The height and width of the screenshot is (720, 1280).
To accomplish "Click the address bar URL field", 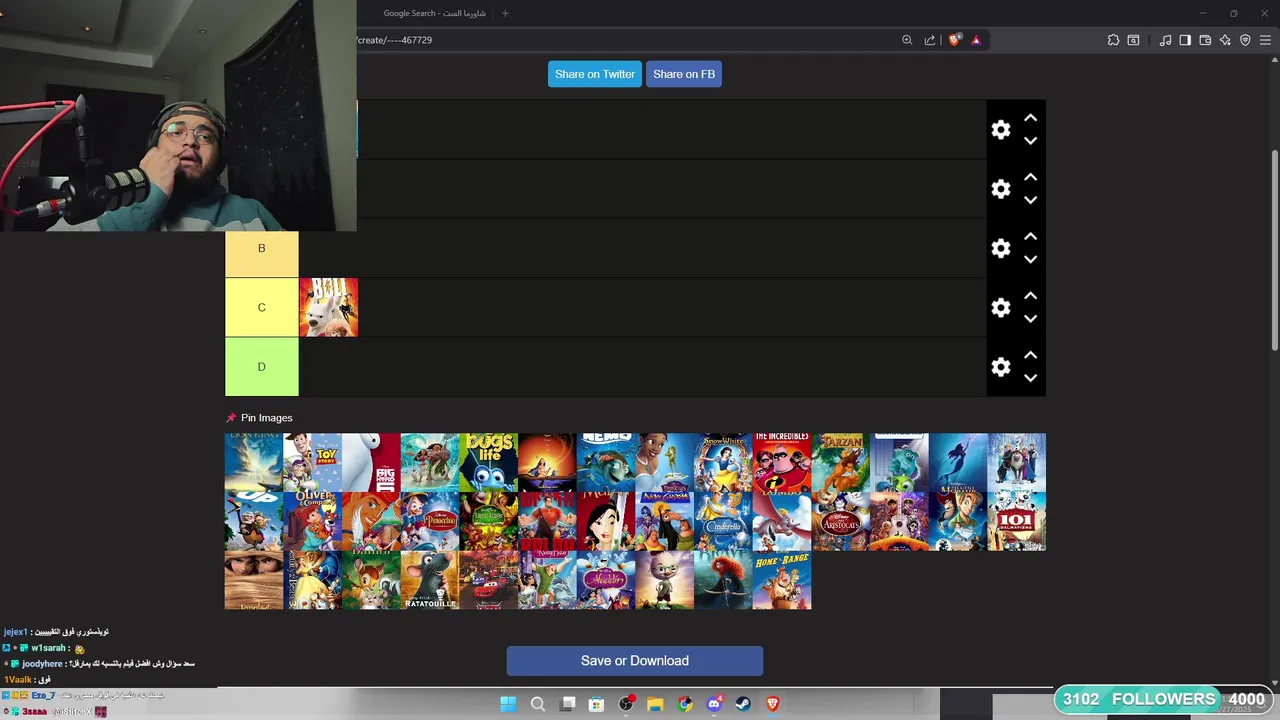I will pyautogui.click(x=625, y=40).
